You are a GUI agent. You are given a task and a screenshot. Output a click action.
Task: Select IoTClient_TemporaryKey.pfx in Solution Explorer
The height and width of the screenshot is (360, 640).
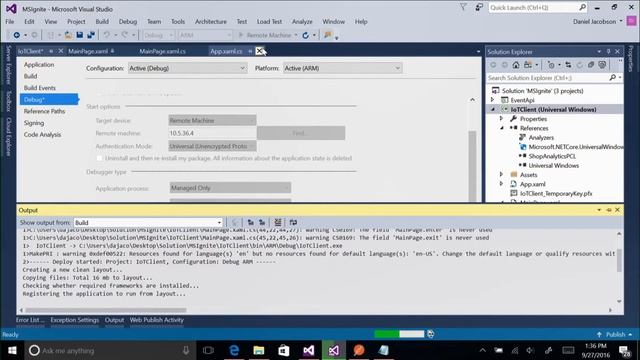point(556,193)
